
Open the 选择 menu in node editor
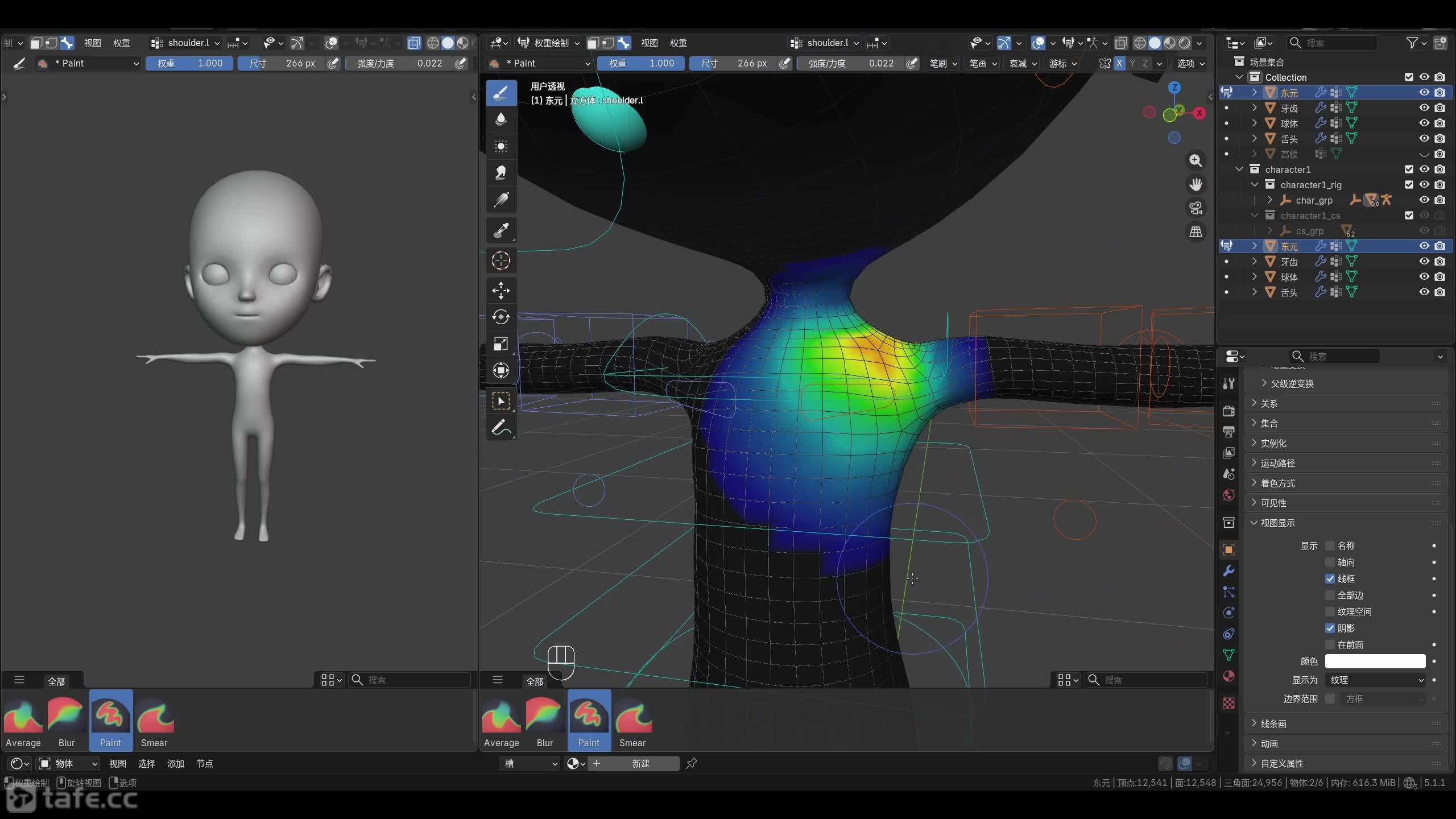(x=146, y=763)
